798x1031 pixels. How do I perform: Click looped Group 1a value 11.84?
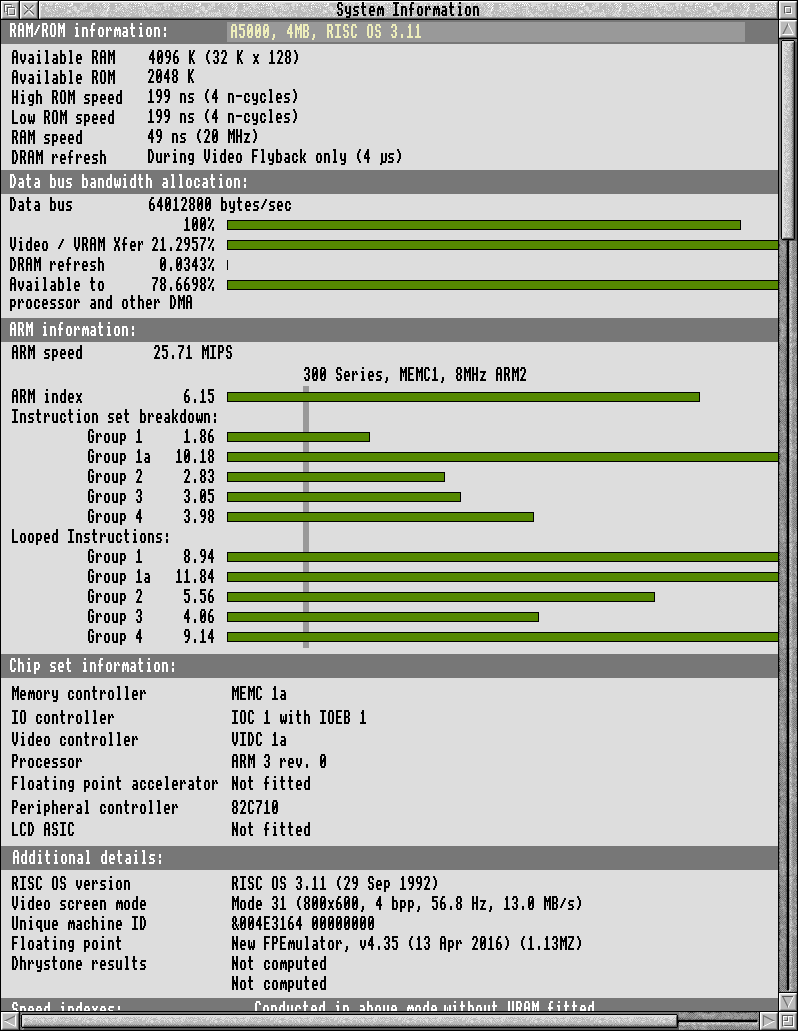point(195,577)
